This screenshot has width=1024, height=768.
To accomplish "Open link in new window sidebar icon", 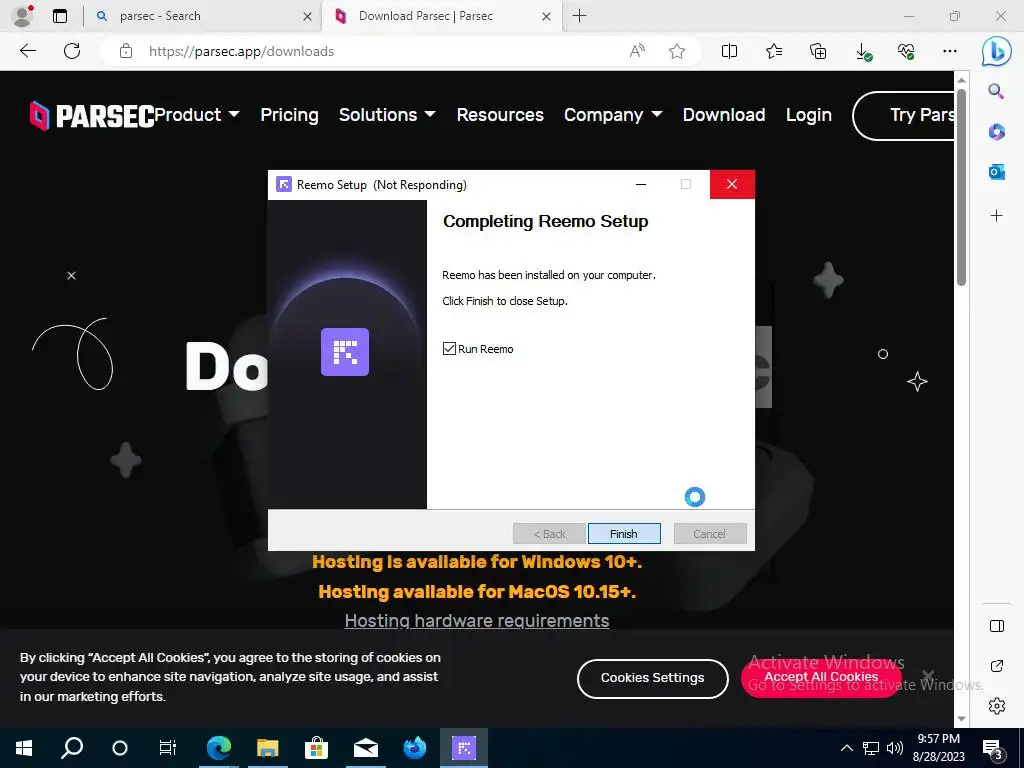I will click(x=997, y=666).
